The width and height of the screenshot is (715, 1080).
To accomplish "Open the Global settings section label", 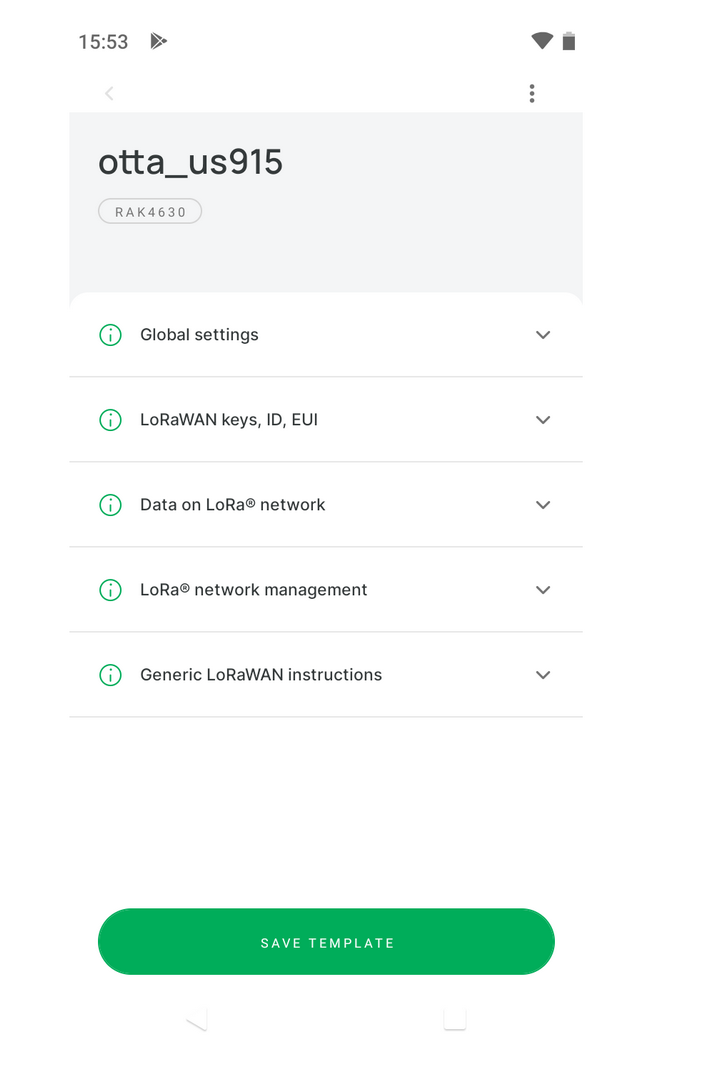I will coord(199,335).
